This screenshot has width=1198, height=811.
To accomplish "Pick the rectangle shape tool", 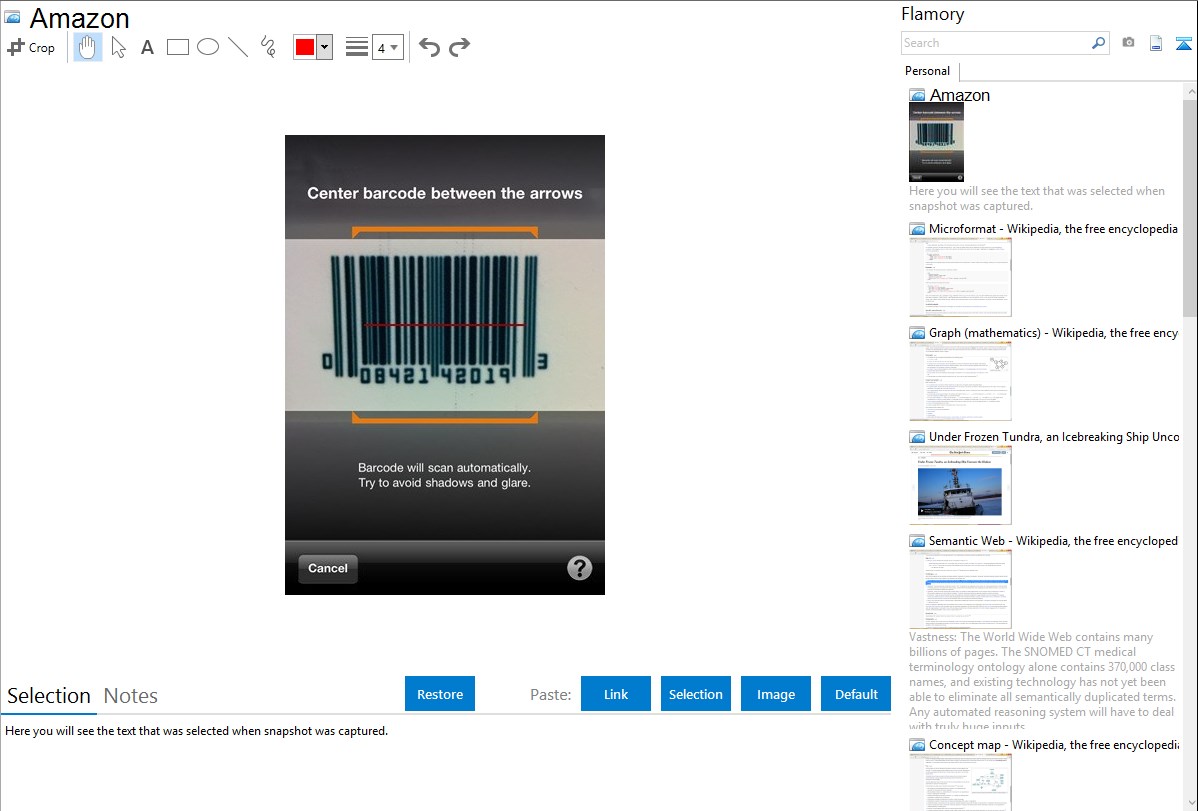I will 177,47.
